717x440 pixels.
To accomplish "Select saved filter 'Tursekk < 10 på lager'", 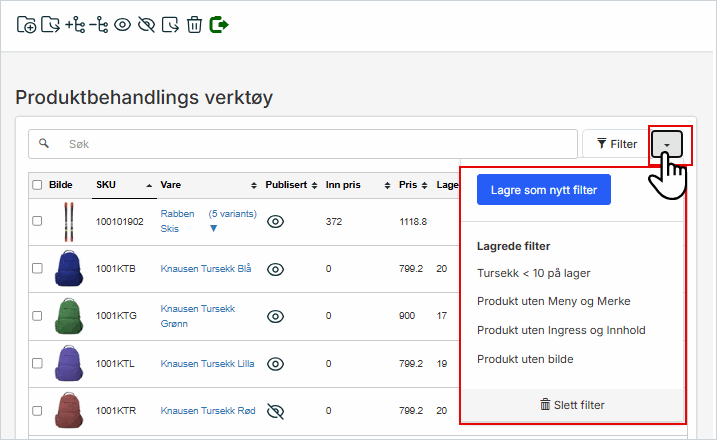I will click(x=534, y=273).
